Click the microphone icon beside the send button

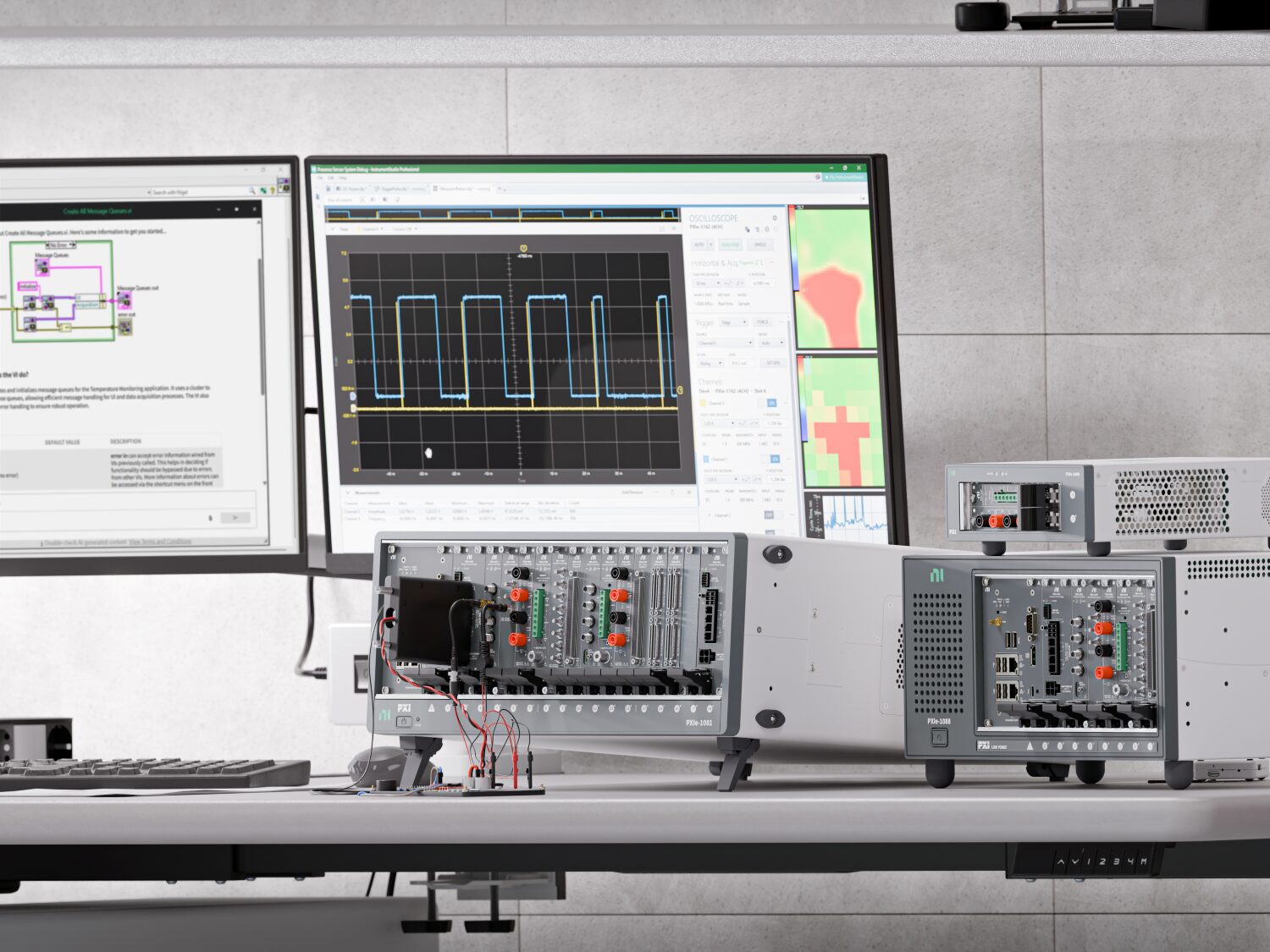tap(210, 518)
